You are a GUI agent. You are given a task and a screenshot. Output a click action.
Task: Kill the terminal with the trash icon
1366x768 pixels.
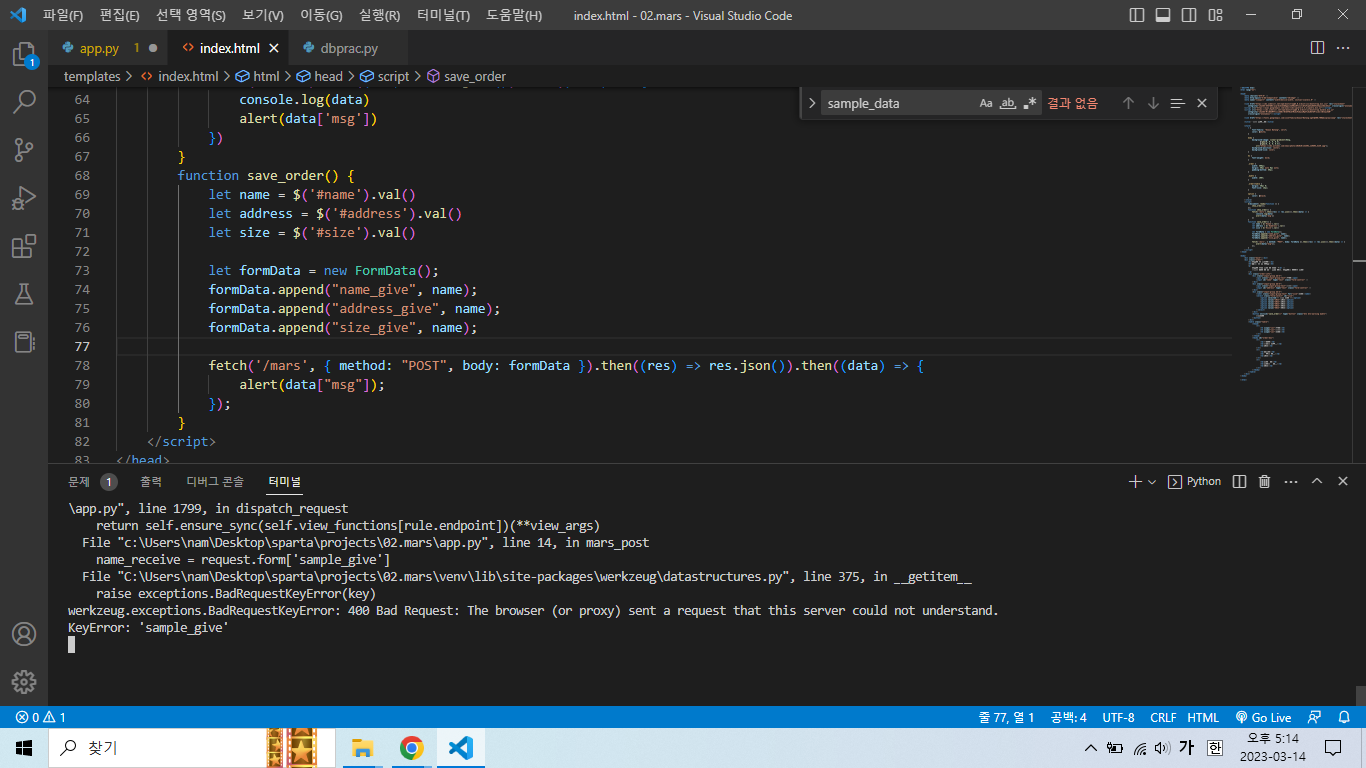1264,481
